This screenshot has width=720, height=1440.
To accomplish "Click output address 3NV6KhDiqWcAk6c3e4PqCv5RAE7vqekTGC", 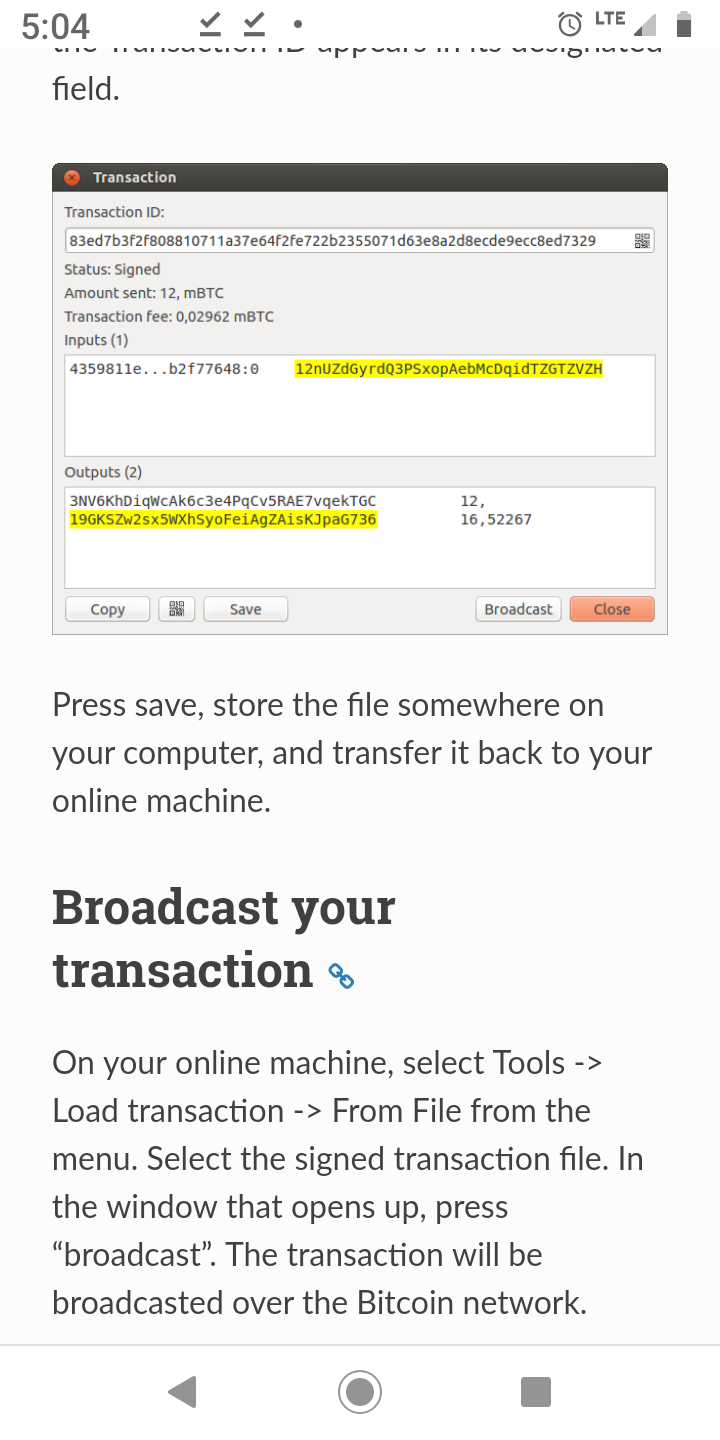I will (x=222, y=500).
